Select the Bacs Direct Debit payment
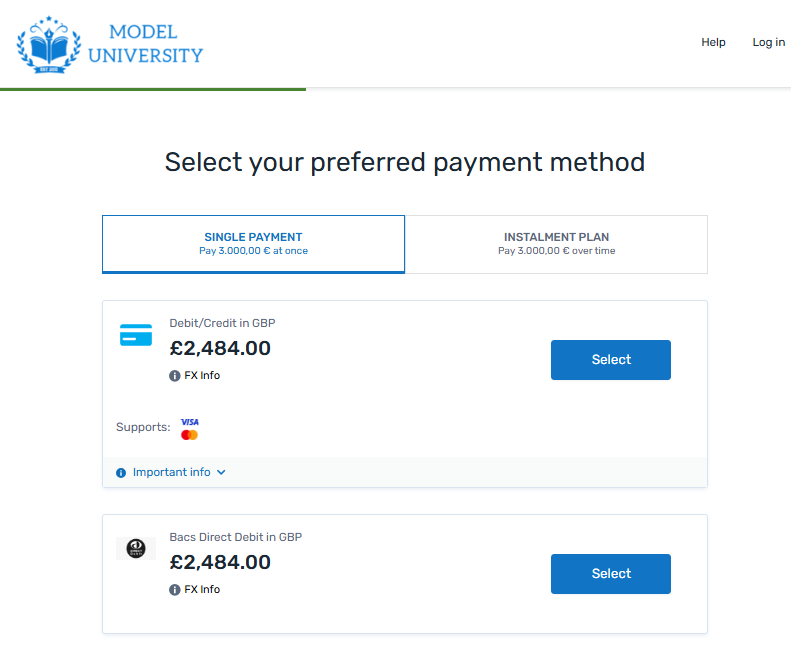Viewport: 791px width, 648px height. click(610, 574)
